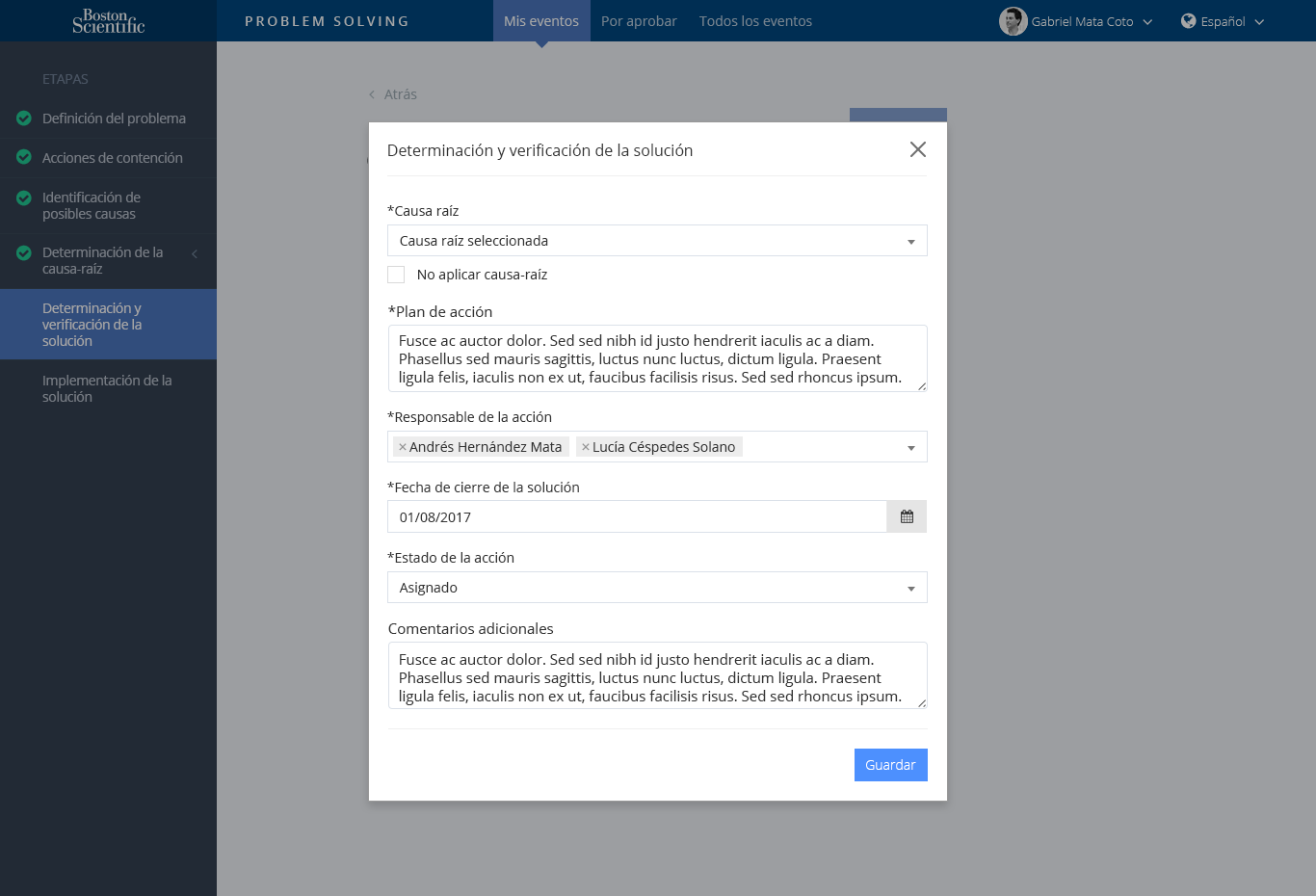Open the Causa raíz dropdown
The height and width of the screenshot is (896, 1316).
tap(657, 241)
